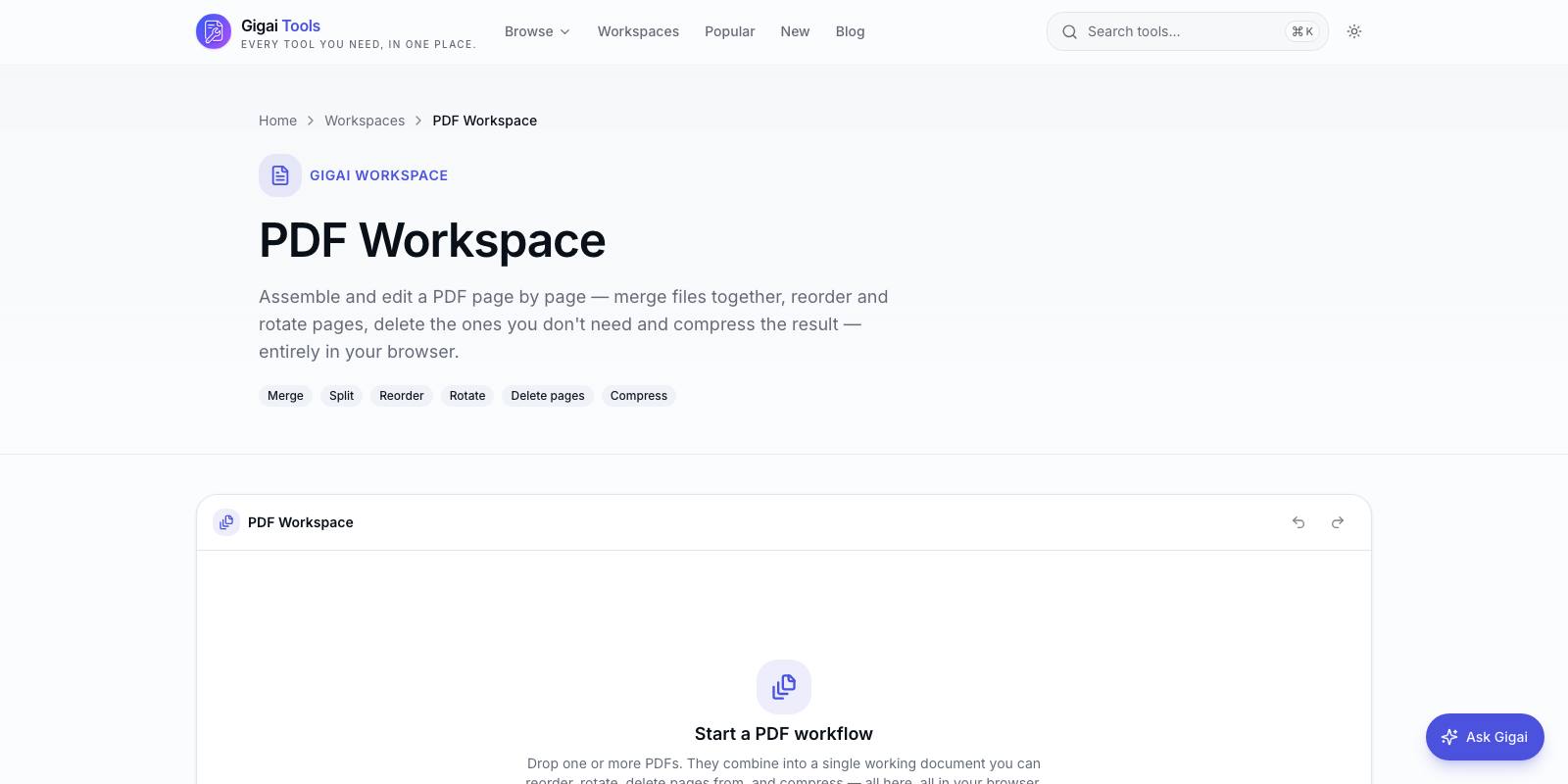Image resolution: width=1568 pixels, height=784 pixels.
Task: Click the sparkle icon on Ask Gigai
Action: (1449, 736)
